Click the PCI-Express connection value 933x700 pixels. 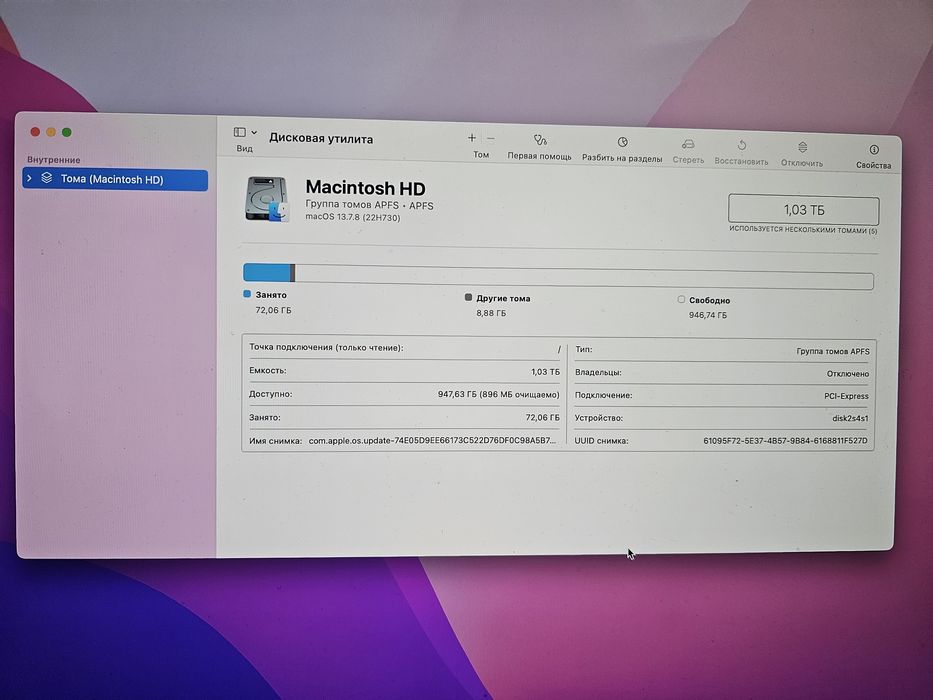coord(846,396)
